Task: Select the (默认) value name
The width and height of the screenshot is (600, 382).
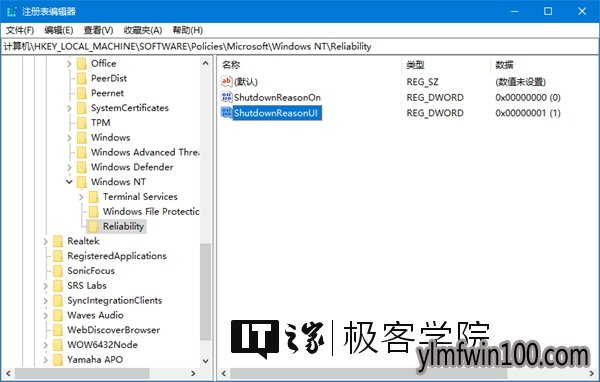Action: [246, 82]
